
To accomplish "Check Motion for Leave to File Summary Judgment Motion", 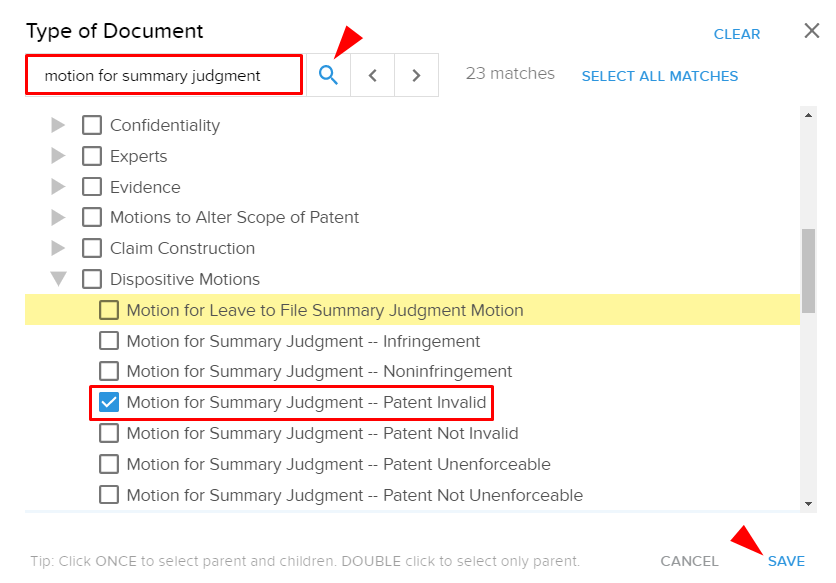I will (x=109, y=310).
